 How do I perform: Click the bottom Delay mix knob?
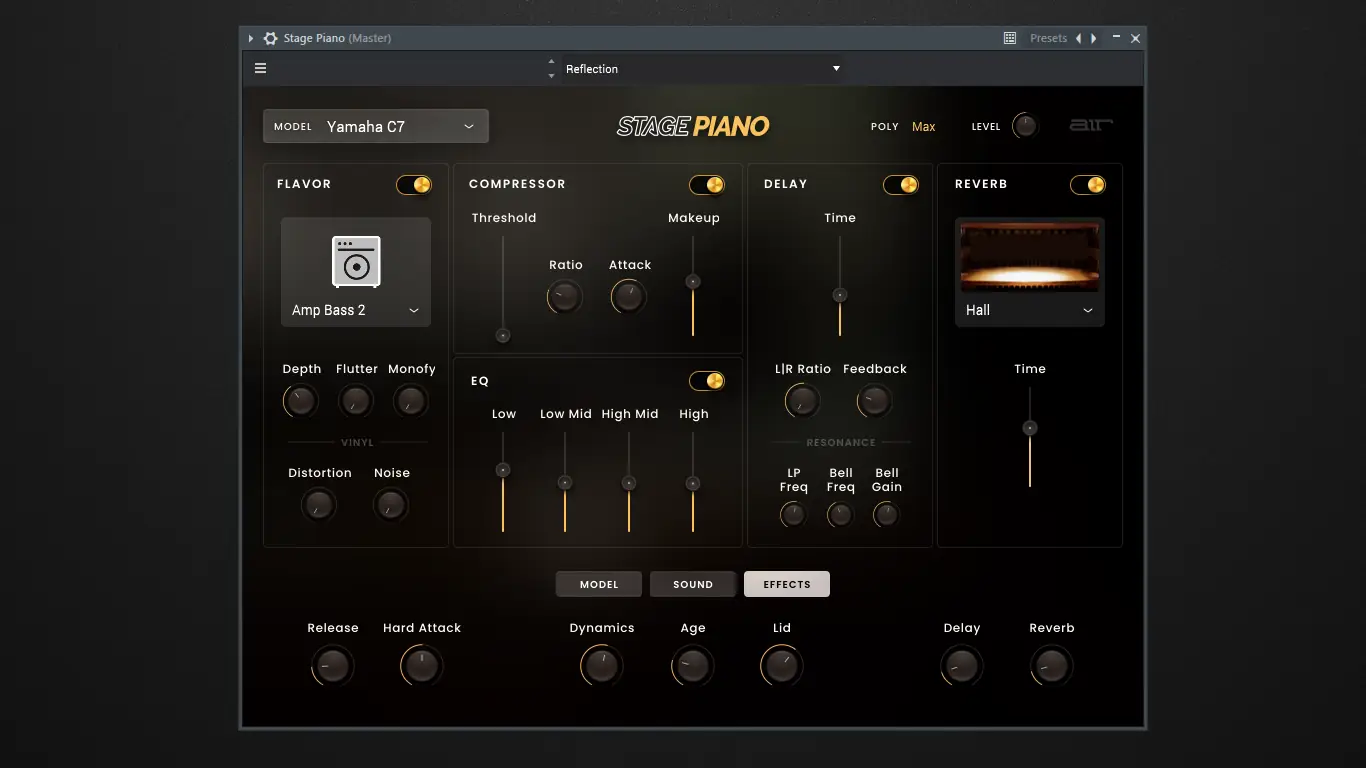click(x=962, y=666)
